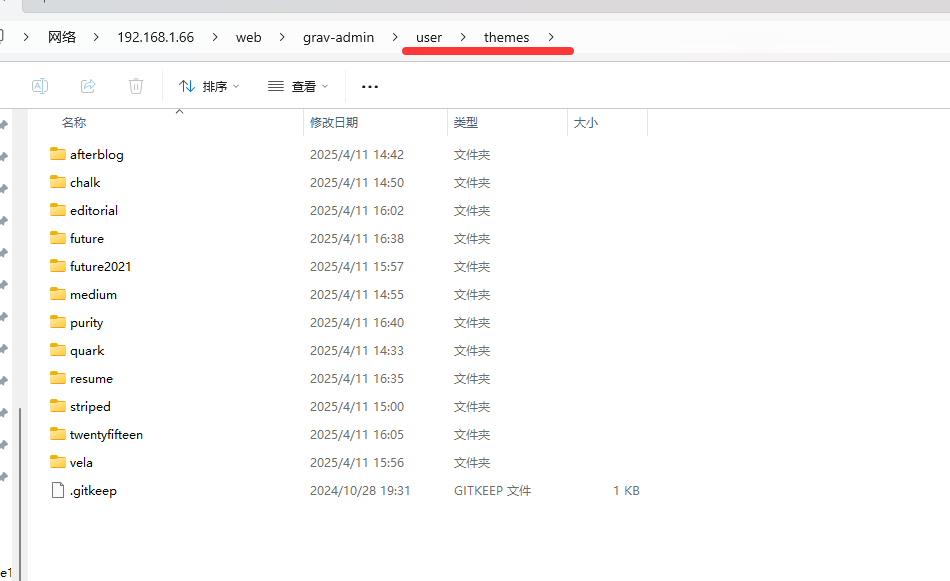The width and height of the screenshot is (950, 581).
Task: Select the purity folder name
Action: coord(87,323)
